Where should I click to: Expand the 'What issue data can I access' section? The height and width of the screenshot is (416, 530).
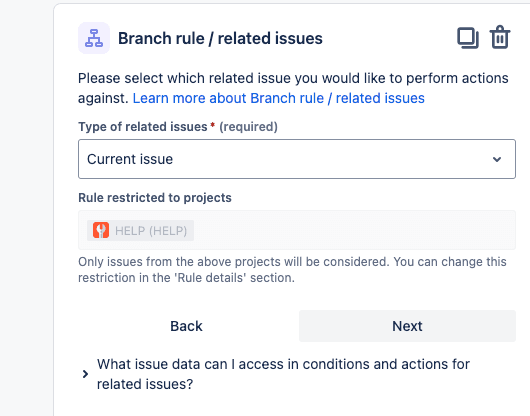[283, 374]
